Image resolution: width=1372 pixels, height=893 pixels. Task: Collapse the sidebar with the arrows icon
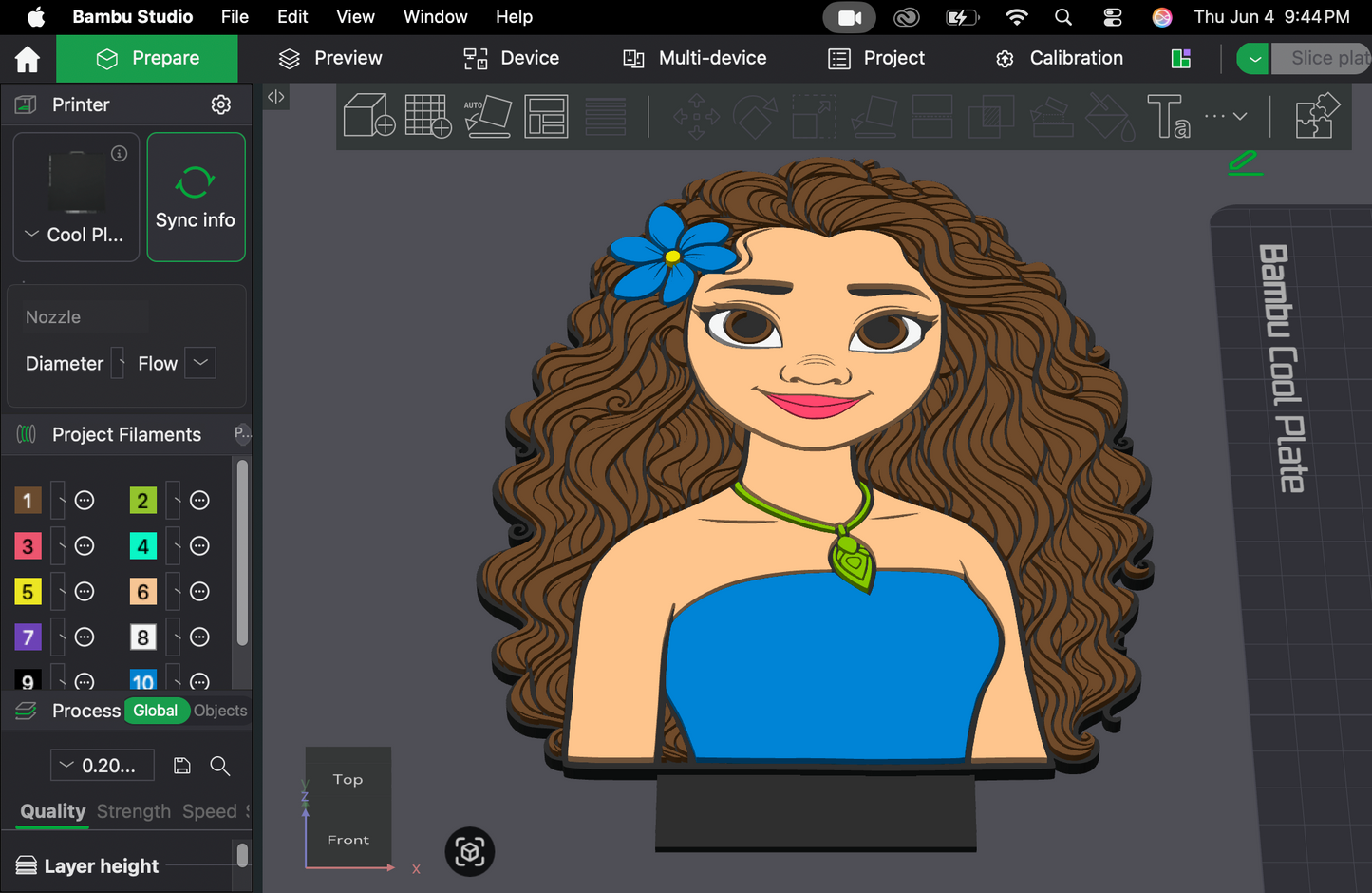(x=276, y=96)
